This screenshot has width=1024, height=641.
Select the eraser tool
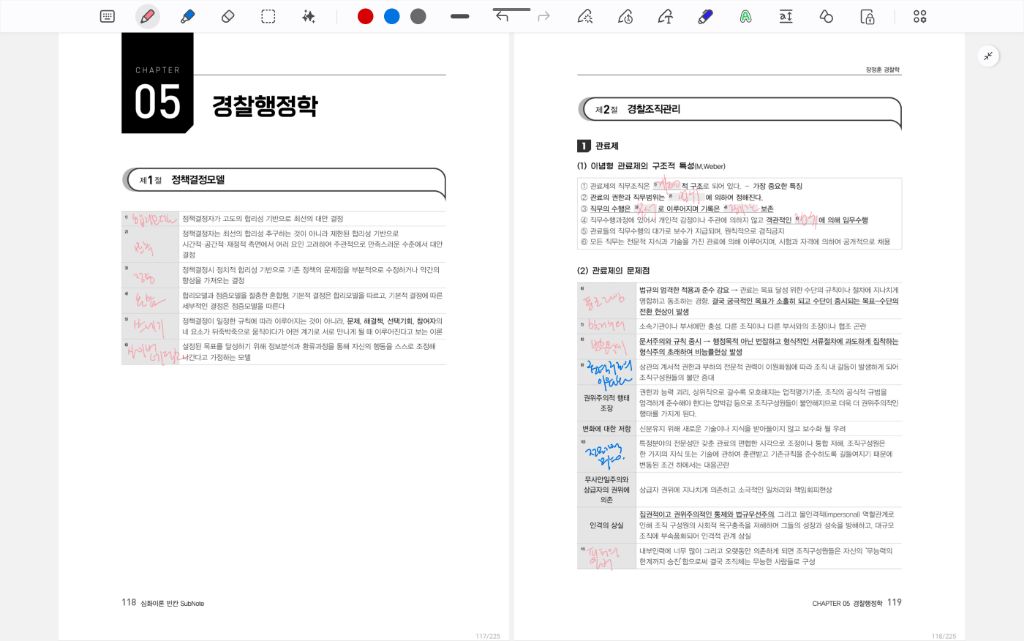click(228, 16)
